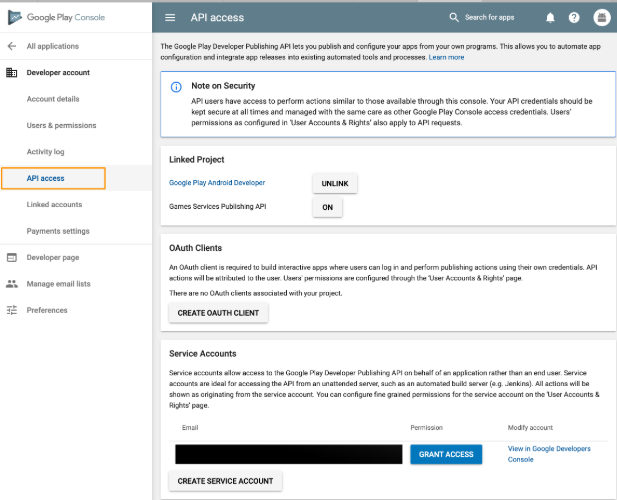617x500 pixels.
Task: Click the redacted service account email
Action: coord(289,454)
